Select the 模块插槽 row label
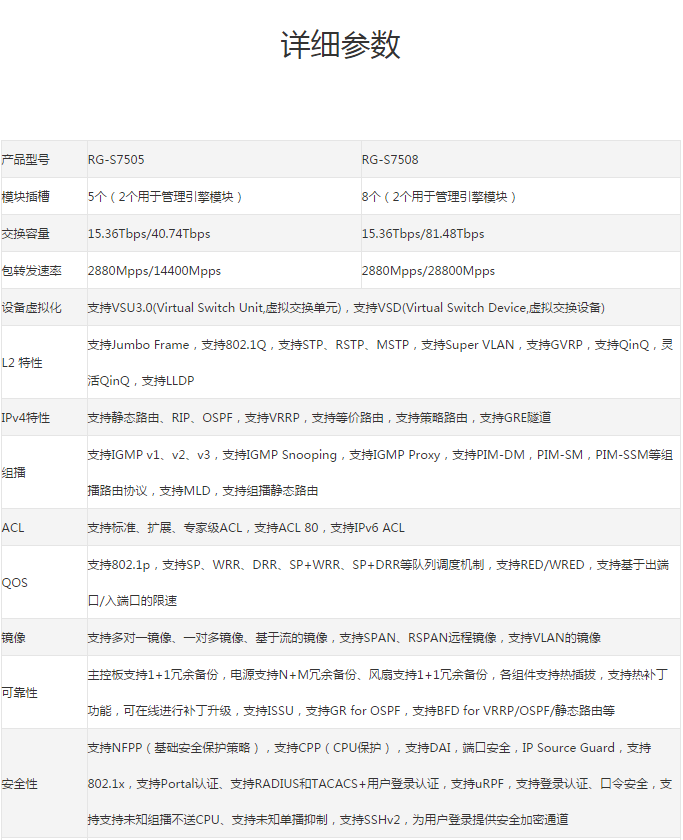 point(25,197)
